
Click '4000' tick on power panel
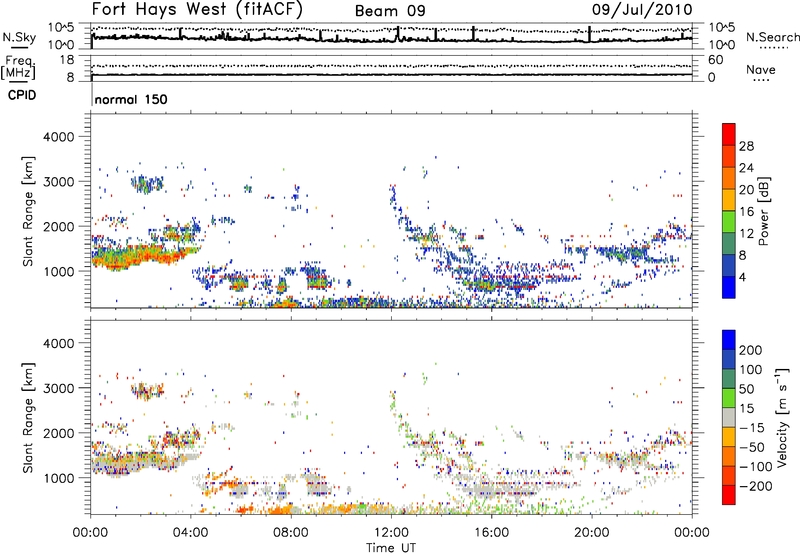tap(58, 137)
